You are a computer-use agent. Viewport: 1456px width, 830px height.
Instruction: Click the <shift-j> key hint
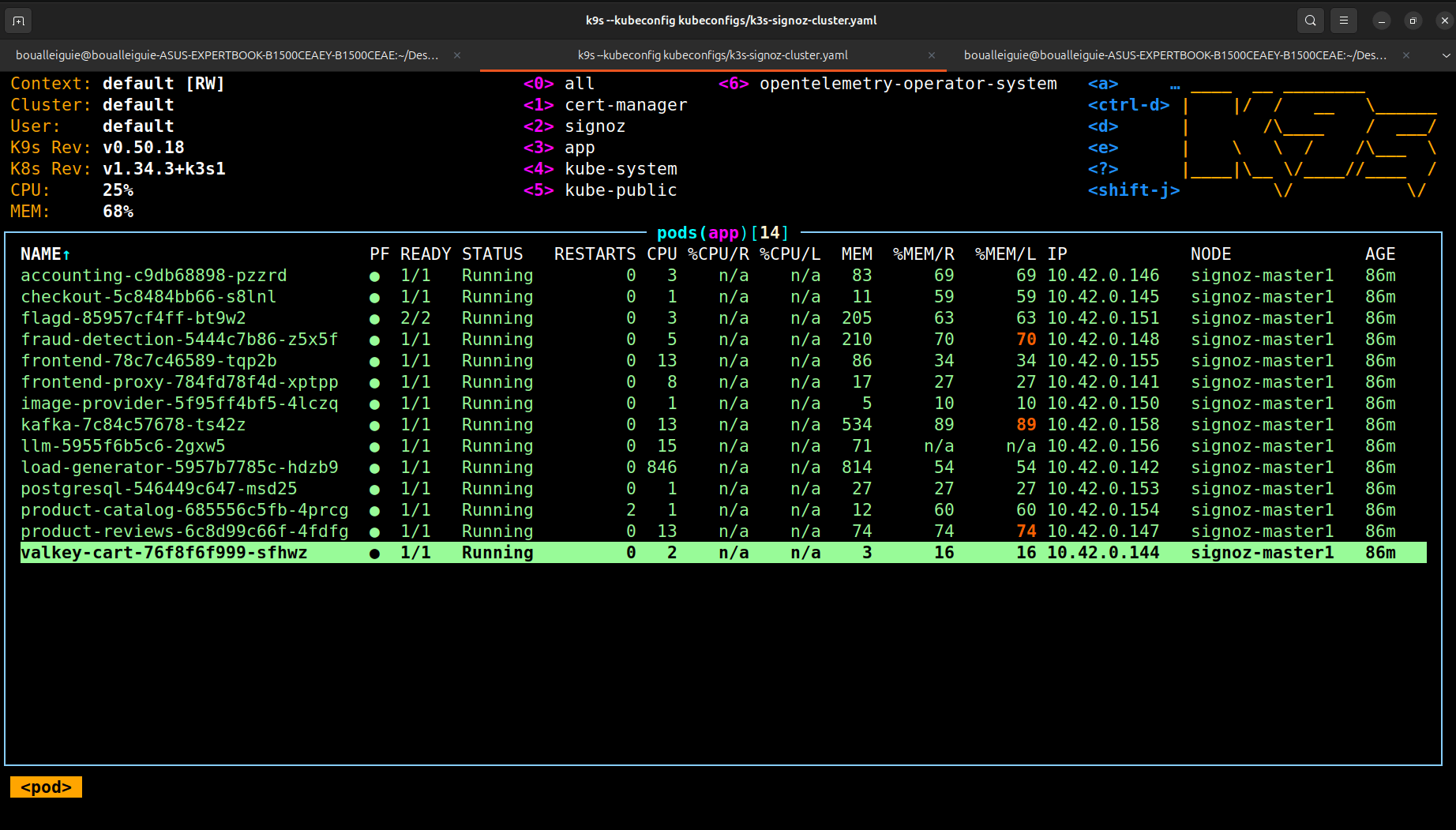coord(1134,190)
